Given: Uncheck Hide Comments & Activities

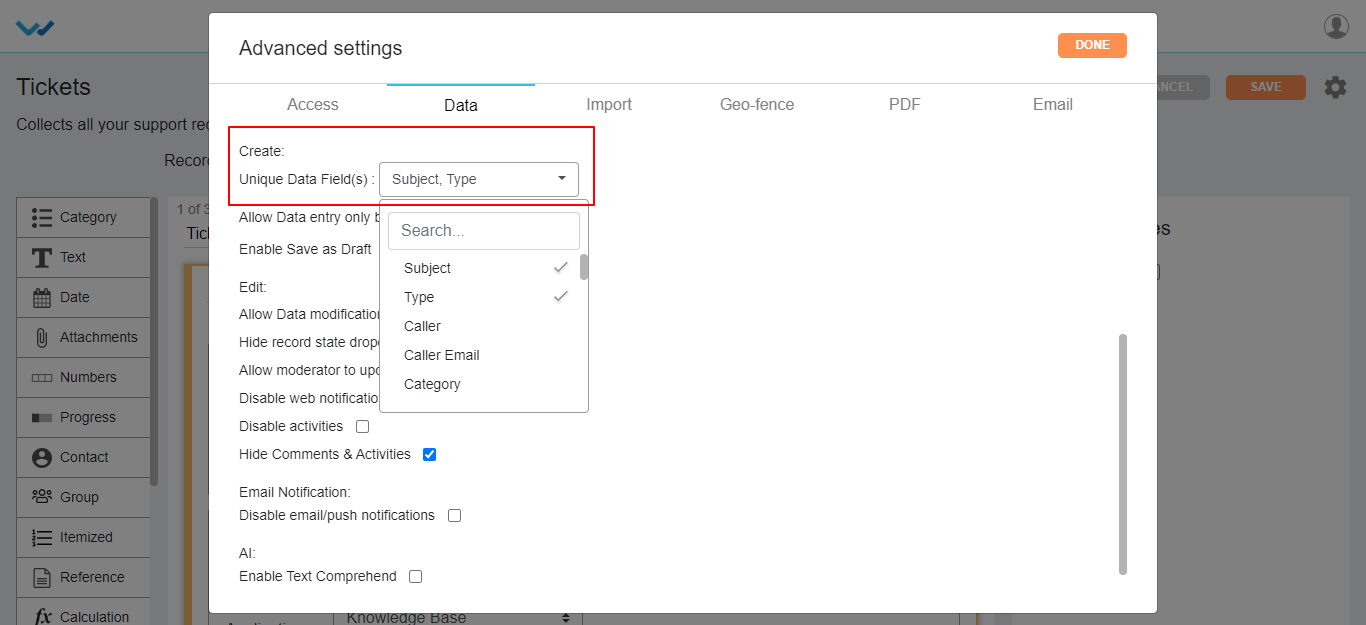Looking at the screenshot, I should point(429,454).
